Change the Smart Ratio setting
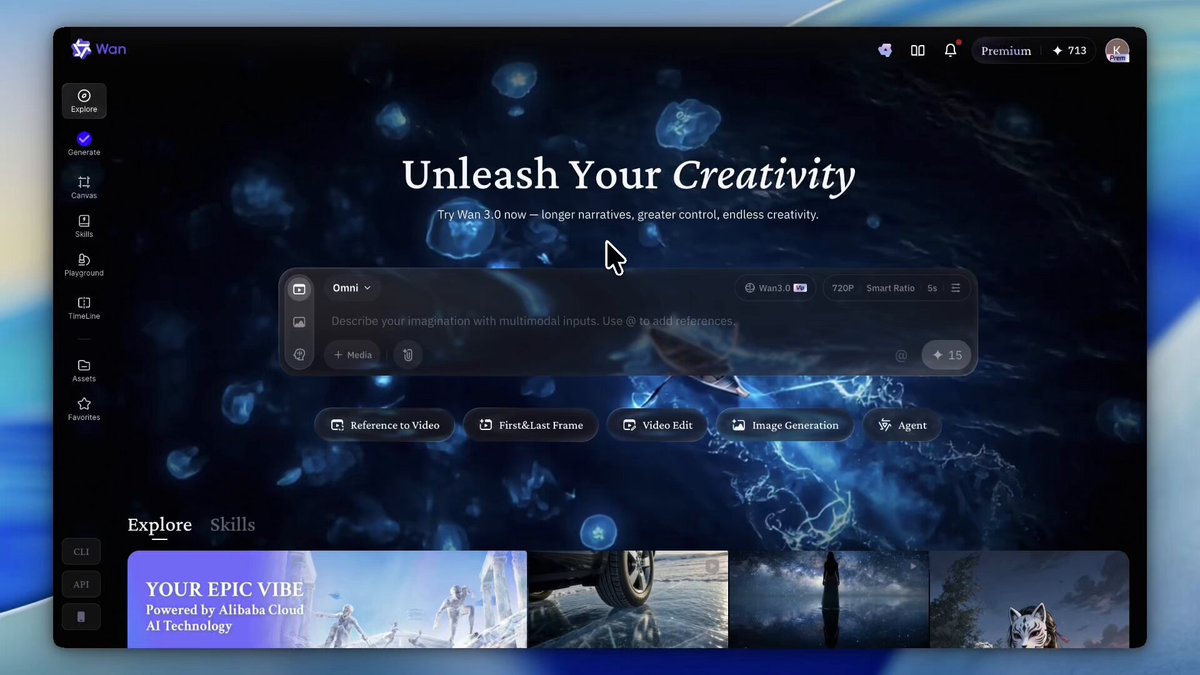 [890, 288]
